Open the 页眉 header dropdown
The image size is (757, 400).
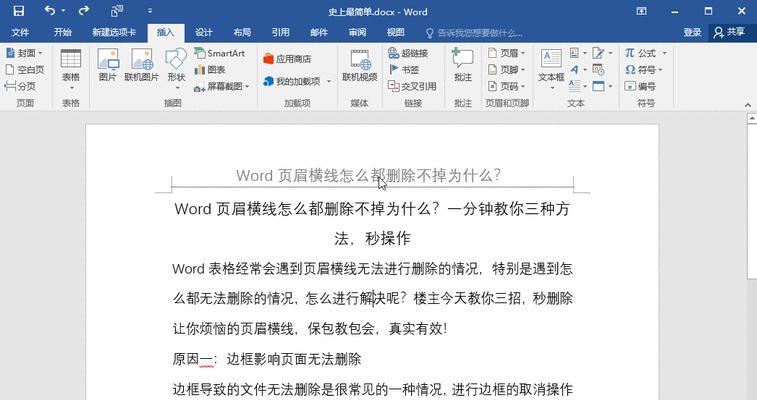(x=506, y=53)
